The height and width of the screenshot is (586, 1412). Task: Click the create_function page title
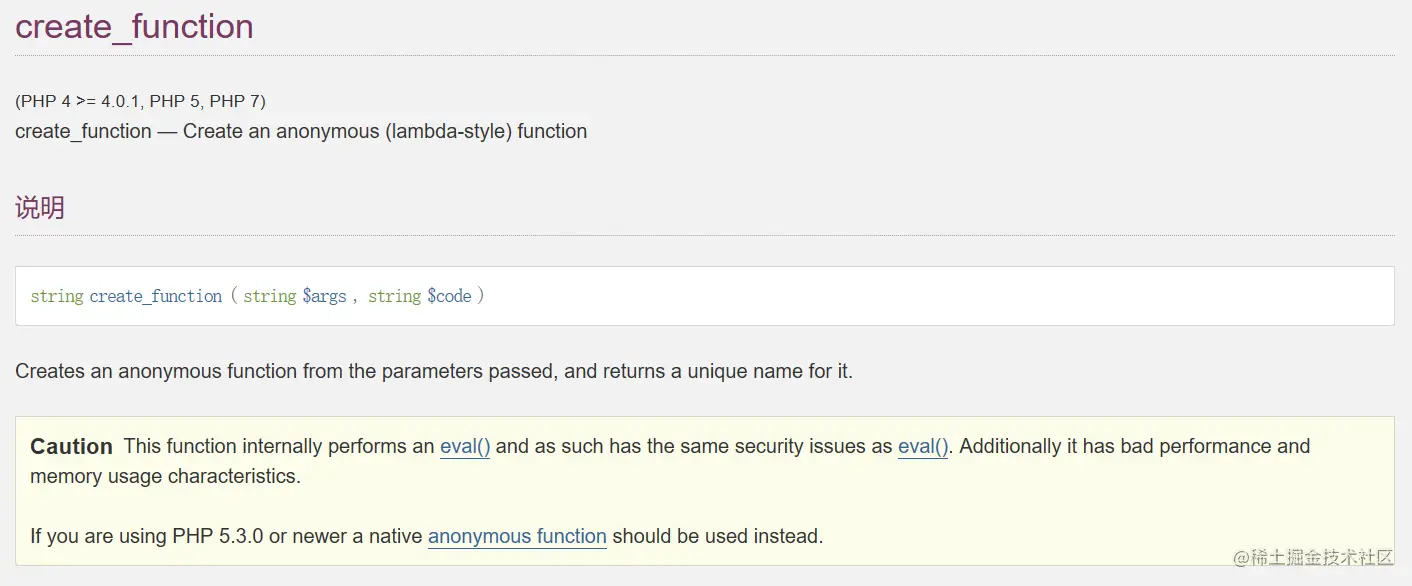(134, 27)
